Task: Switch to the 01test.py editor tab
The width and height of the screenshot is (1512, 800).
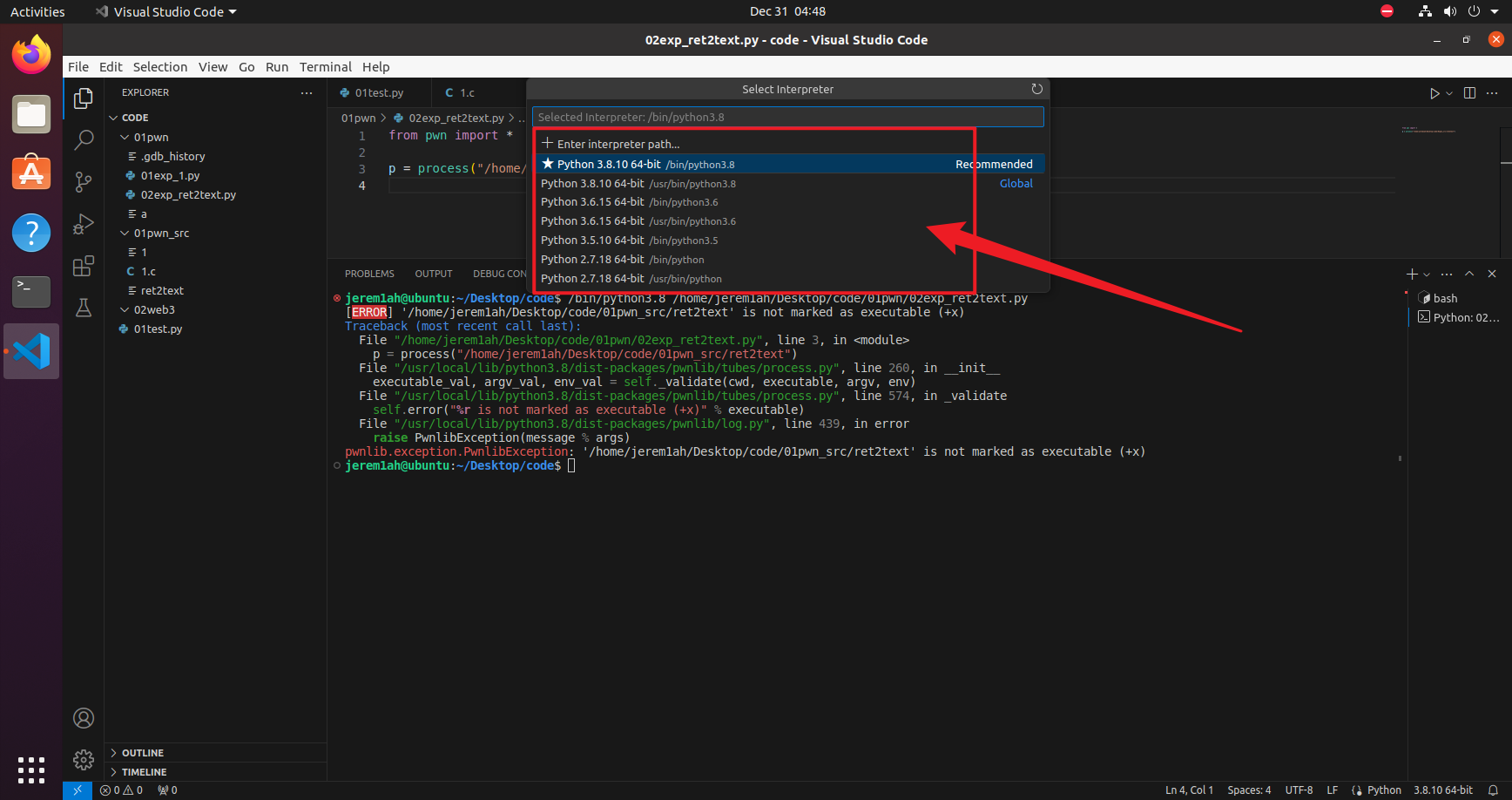Action: tap(379, 92)
